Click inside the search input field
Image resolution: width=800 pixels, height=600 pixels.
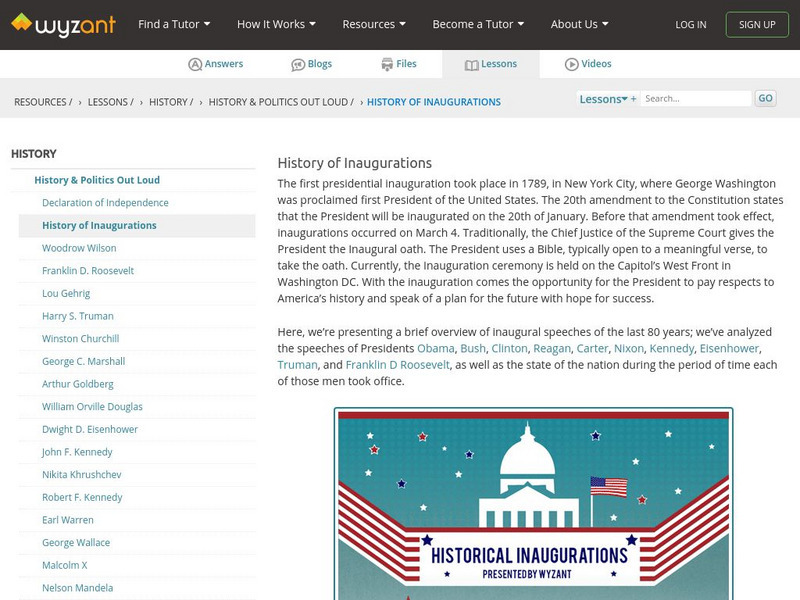pos(695,97)
